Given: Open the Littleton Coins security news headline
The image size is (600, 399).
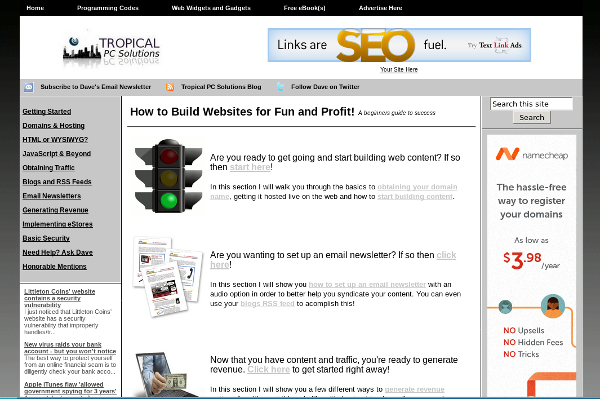Looking at the screenshot, I should 59,298.
